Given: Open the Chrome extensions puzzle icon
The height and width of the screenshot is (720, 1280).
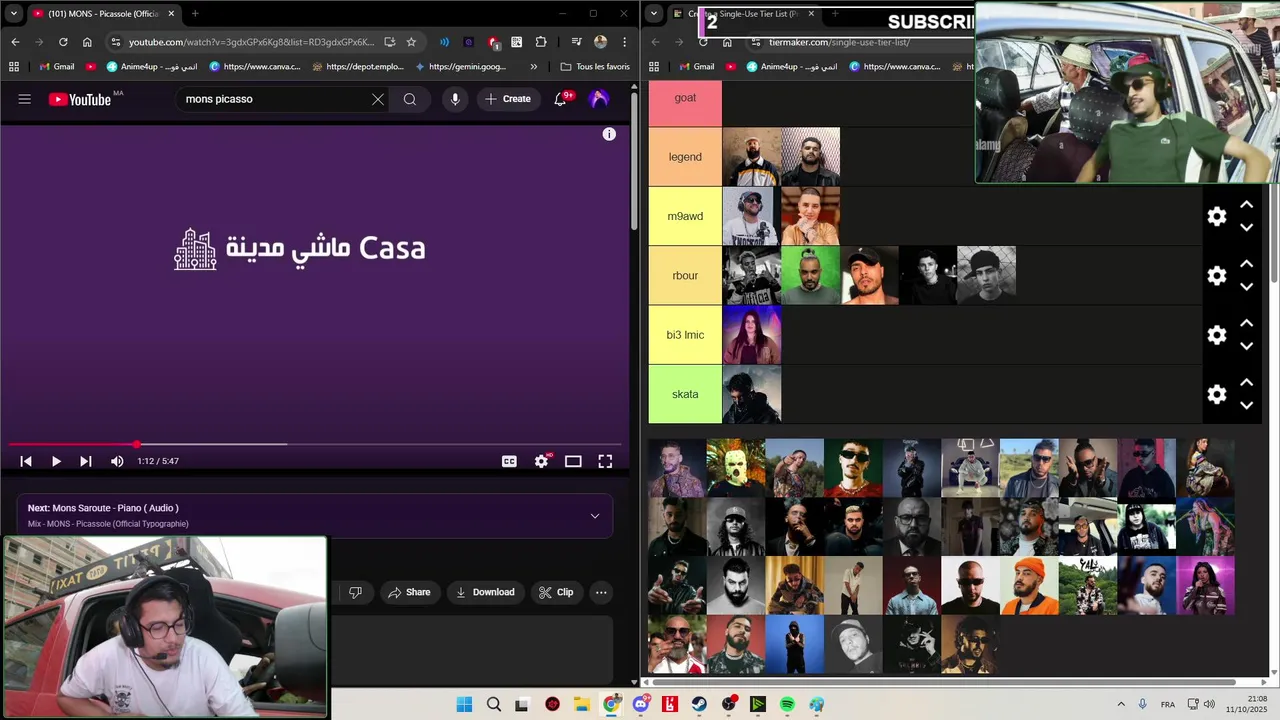Looking at the screenshot, I should (541, 42).
